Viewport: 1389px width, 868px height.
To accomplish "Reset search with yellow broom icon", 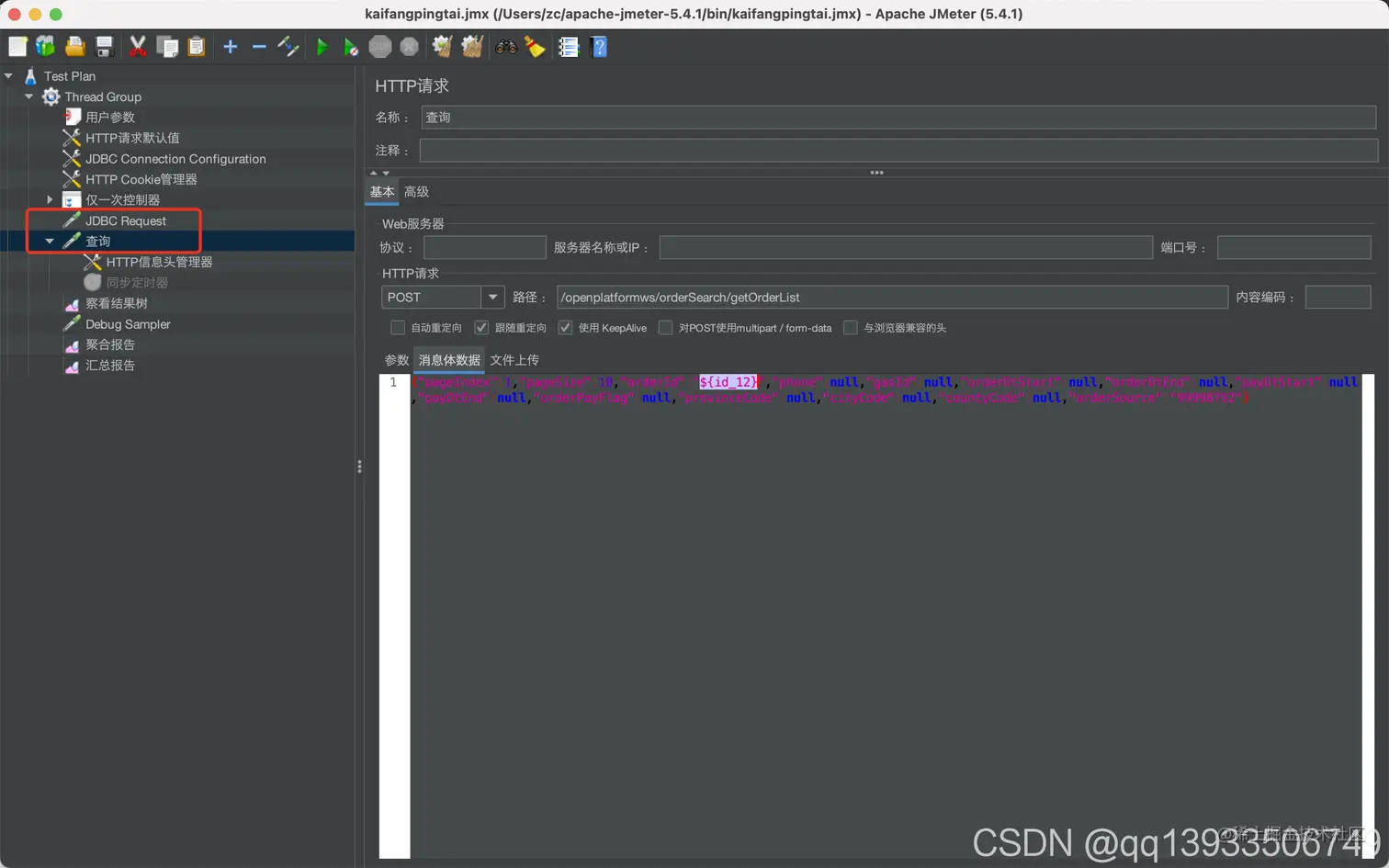I will coord(535,47).
